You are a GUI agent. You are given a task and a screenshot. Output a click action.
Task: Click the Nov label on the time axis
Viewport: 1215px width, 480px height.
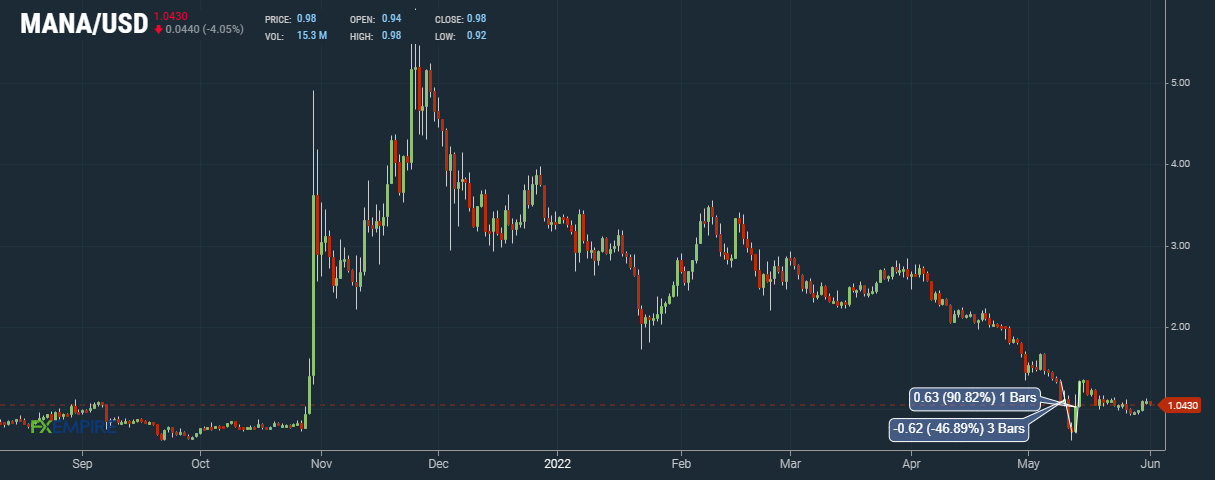(321, 464)
